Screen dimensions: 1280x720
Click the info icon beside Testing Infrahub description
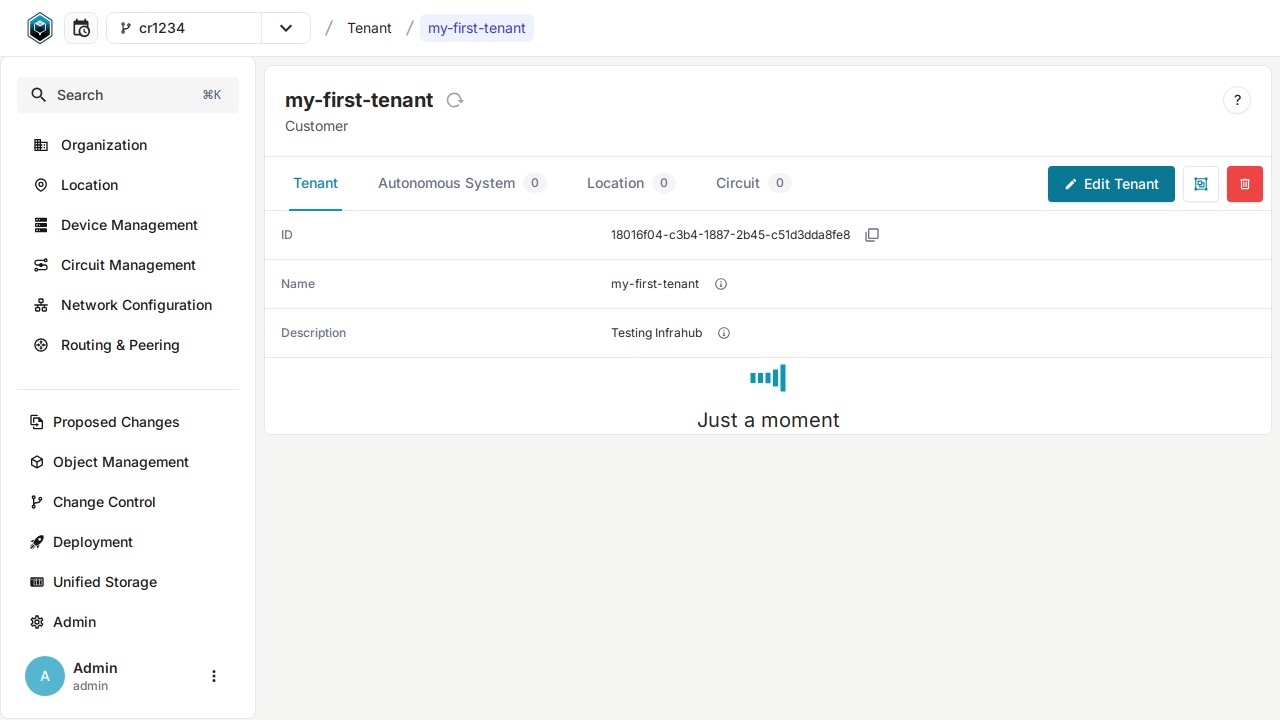click(723, 332)
